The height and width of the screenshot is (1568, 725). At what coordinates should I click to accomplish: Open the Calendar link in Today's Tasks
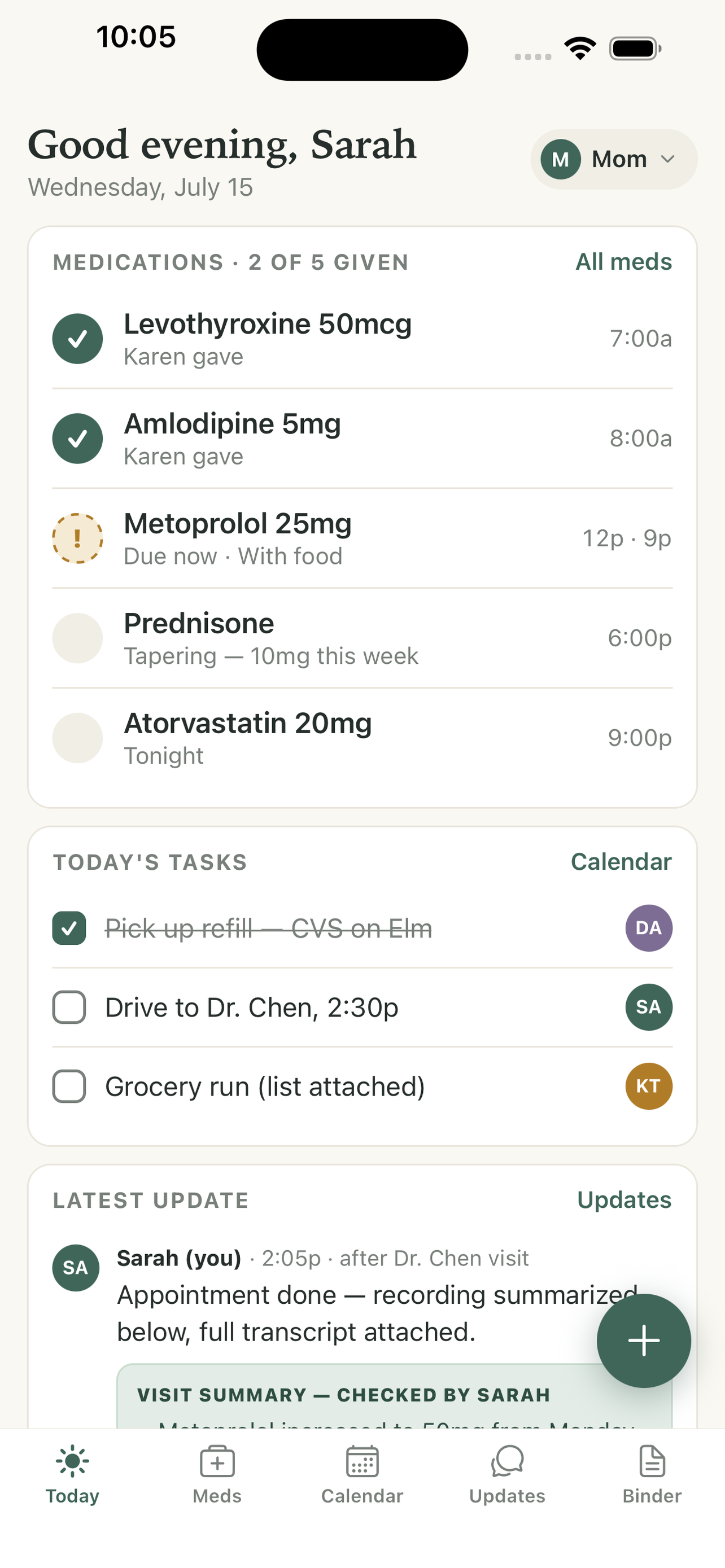tap(622, 862)
